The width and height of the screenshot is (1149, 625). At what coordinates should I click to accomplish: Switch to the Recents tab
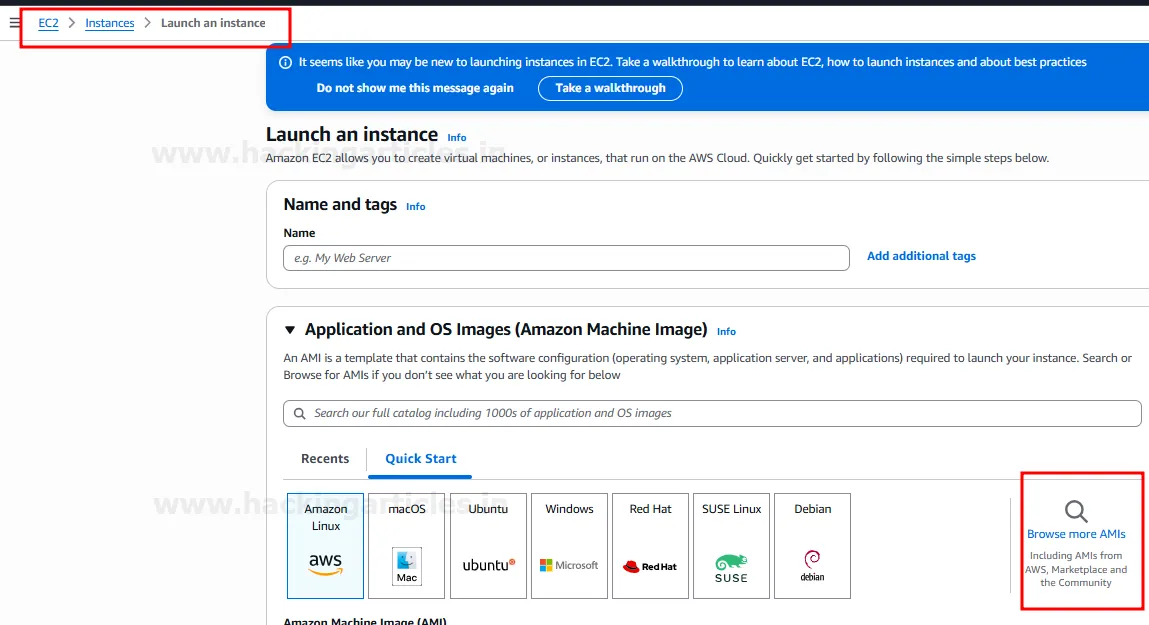click(x=325, y=458)
